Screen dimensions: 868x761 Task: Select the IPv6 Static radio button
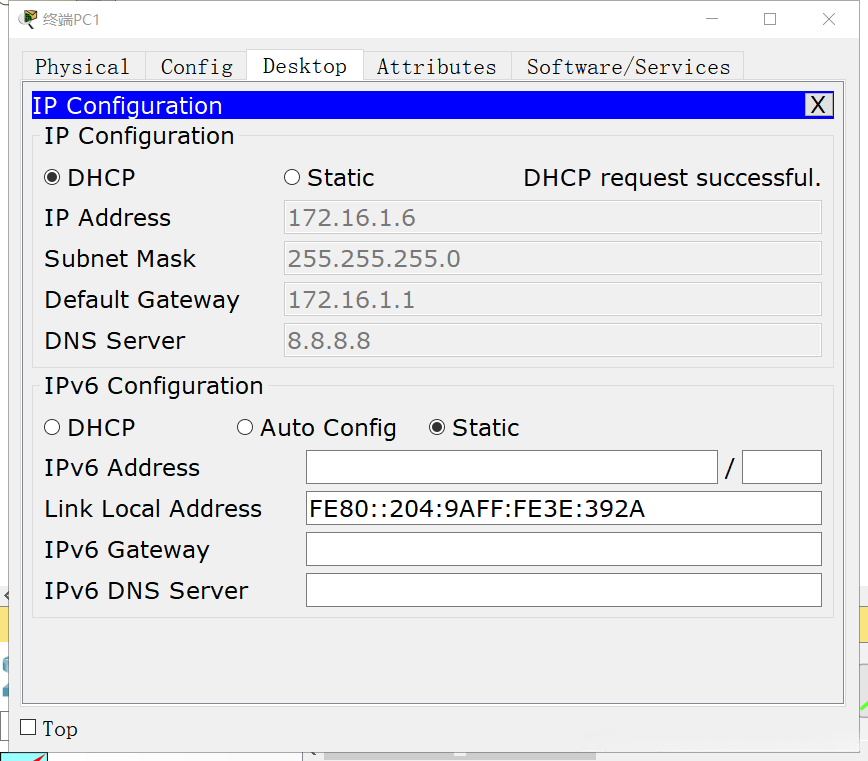click(437, 428)
